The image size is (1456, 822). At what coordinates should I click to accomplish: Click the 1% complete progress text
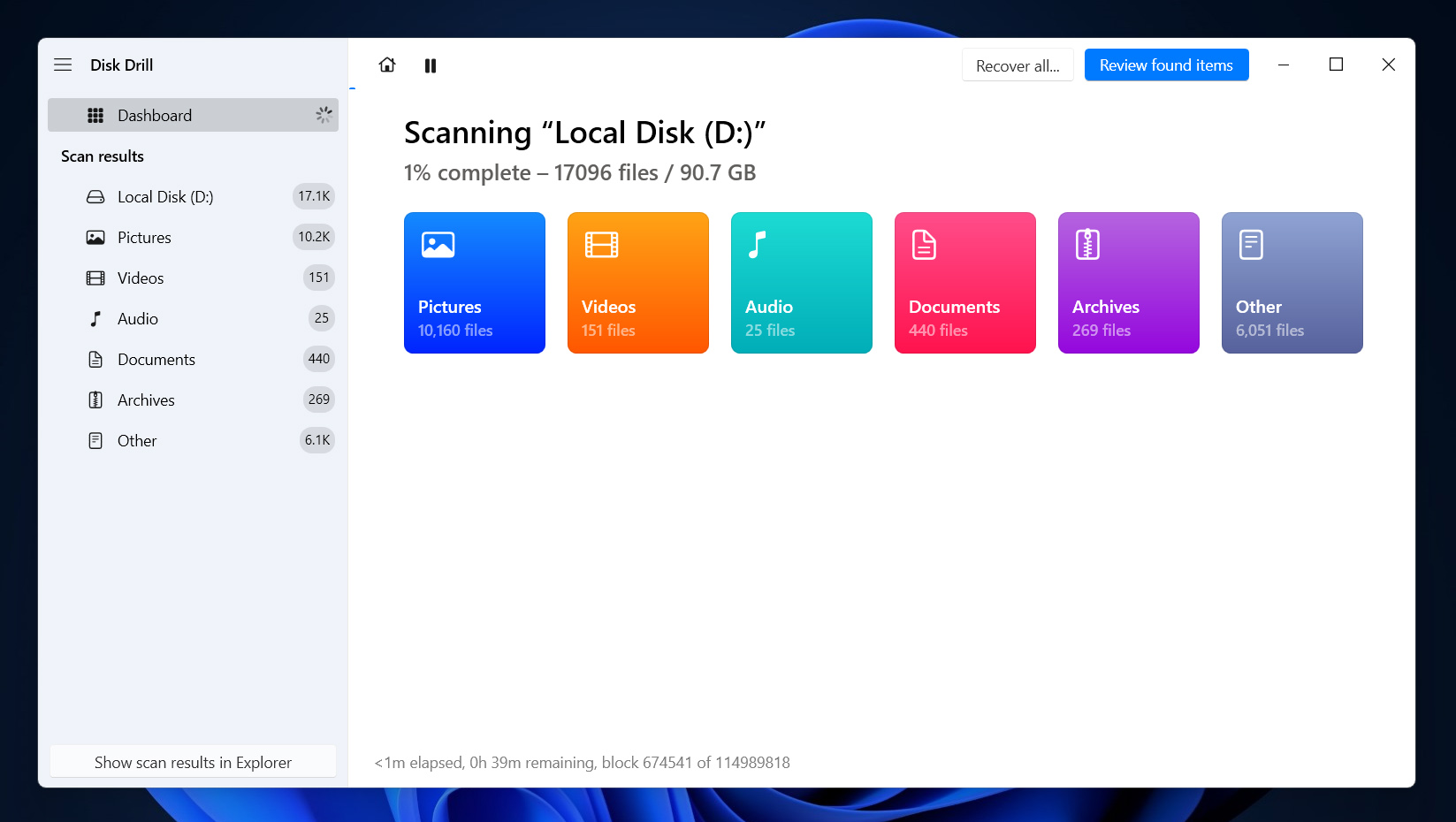pos(580,172)
